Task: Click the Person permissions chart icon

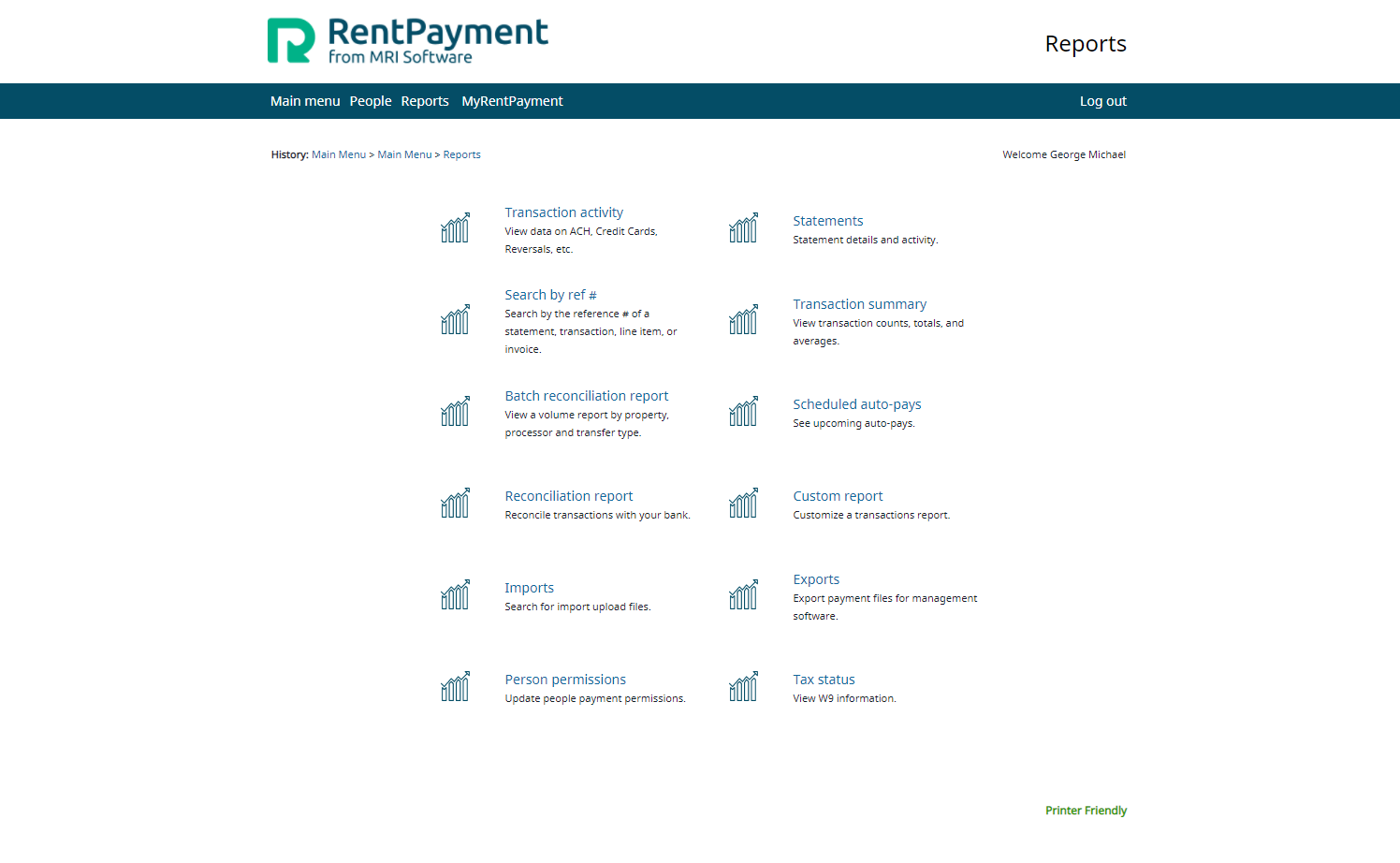Action: tap(455, 686)
